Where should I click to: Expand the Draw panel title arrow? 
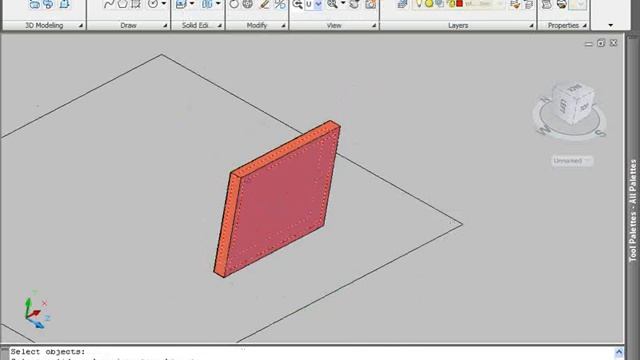(165, 26)
